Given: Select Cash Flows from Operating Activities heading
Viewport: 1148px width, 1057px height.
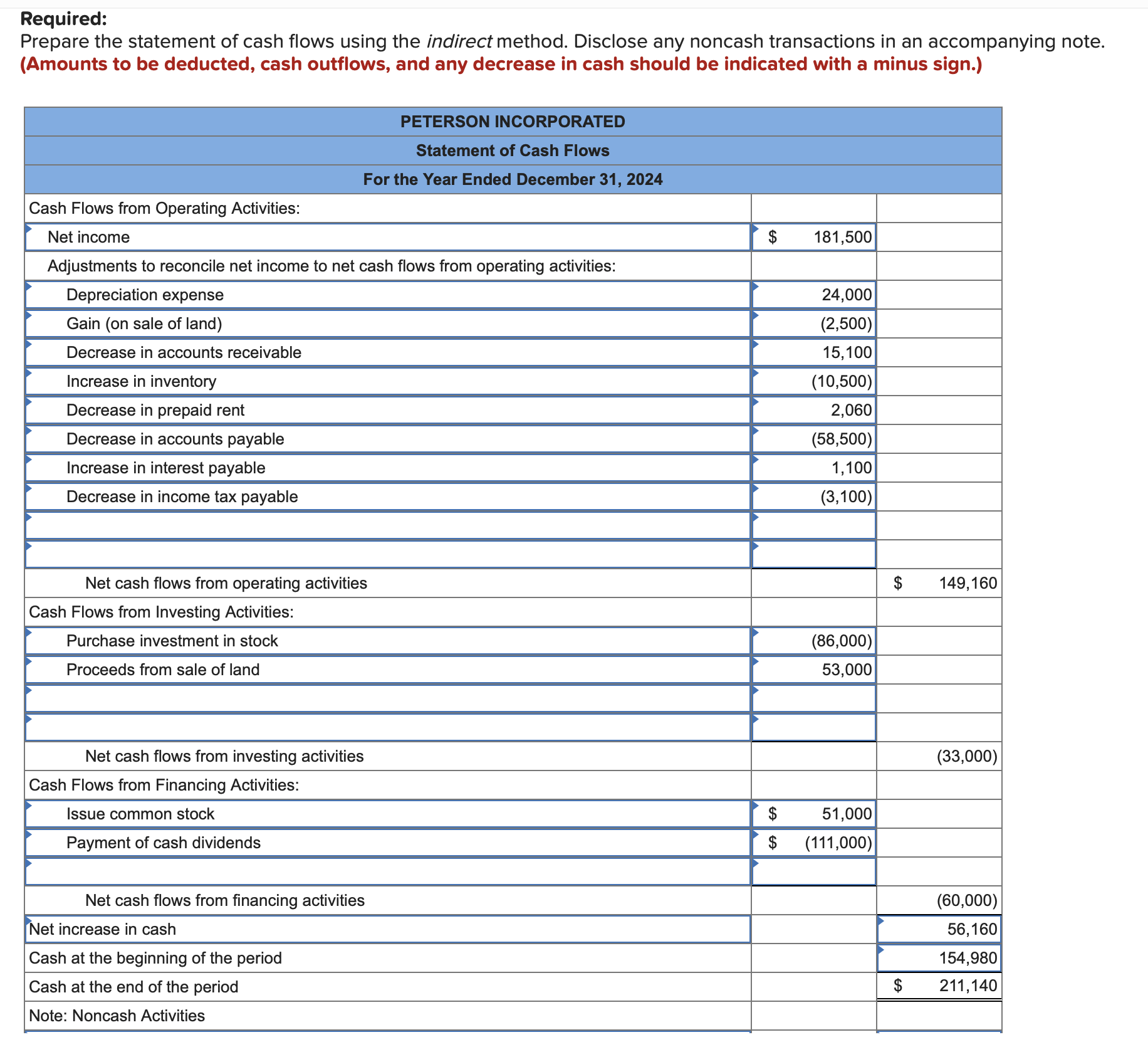Looking at the screenshot, I should (x=388, y=208).
